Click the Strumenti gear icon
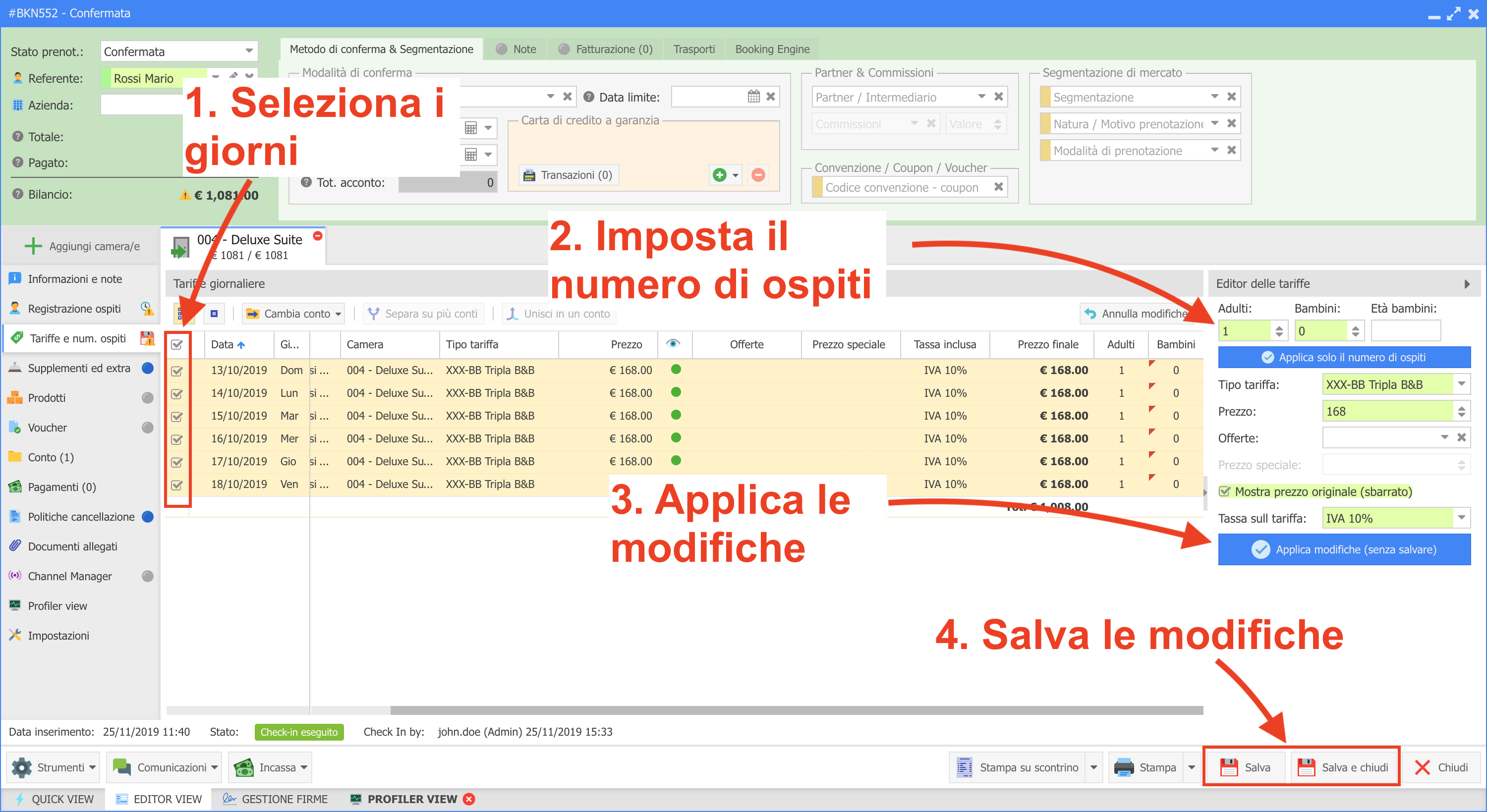 pos(22,767)
